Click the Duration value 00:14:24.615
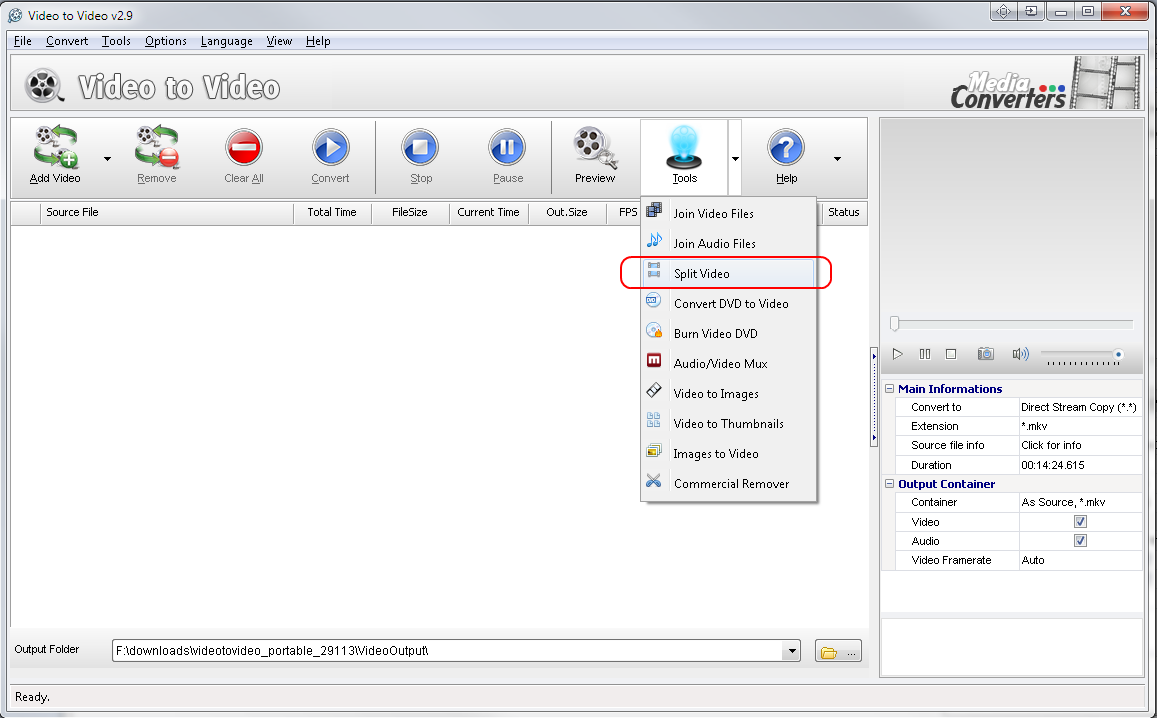The image size is (1157, 718). point(1053,466)
